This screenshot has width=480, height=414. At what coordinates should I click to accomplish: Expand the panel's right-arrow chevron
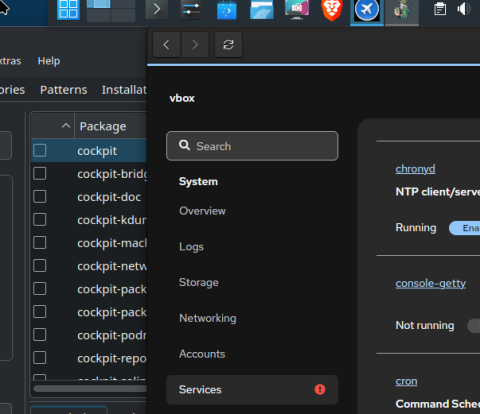tap(157, 9)
